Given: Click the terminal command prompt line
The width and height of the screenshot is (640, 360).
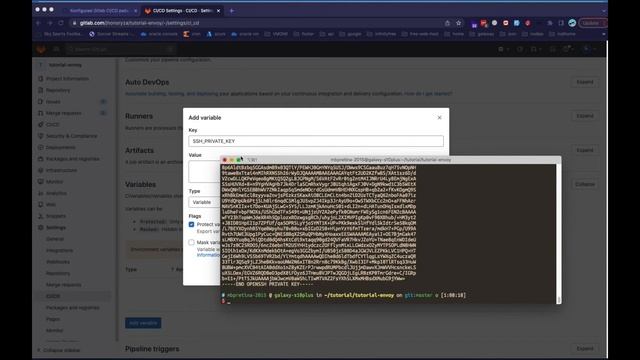Looking at the screenshot, I should [x=344, y=295].
